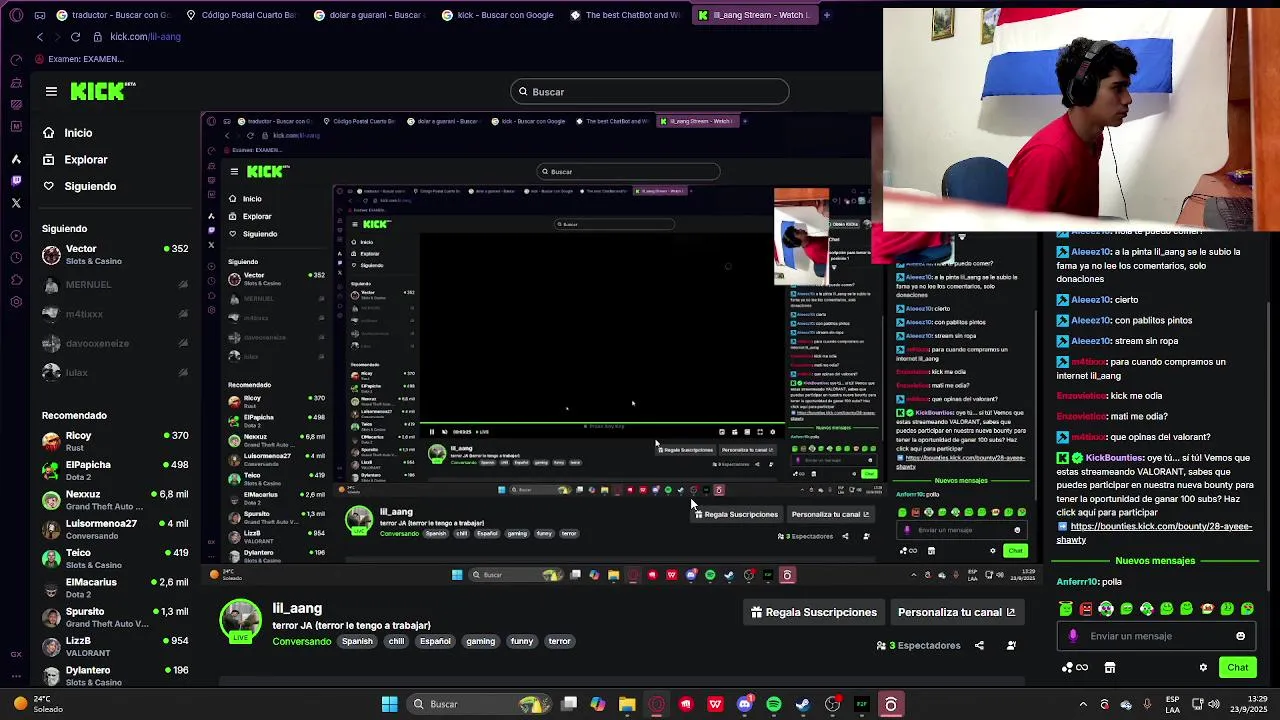Open the chat settings gear
This screenshot has height=720, width=1280.
point(1203,667)
